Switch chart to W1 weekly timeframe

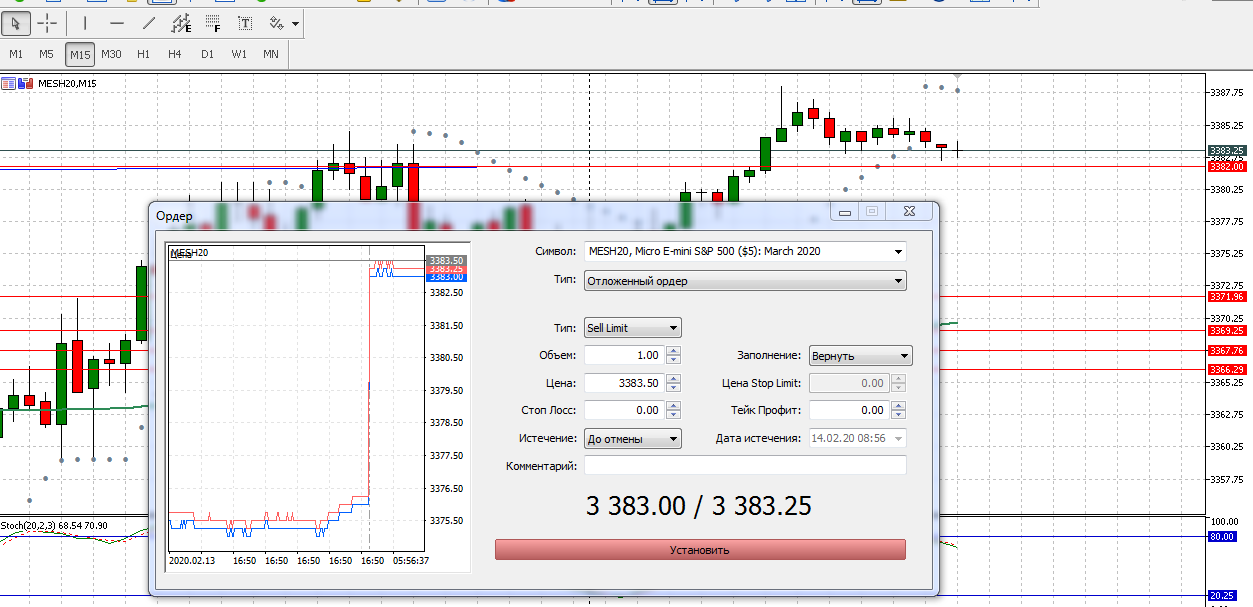click(239, 54)
